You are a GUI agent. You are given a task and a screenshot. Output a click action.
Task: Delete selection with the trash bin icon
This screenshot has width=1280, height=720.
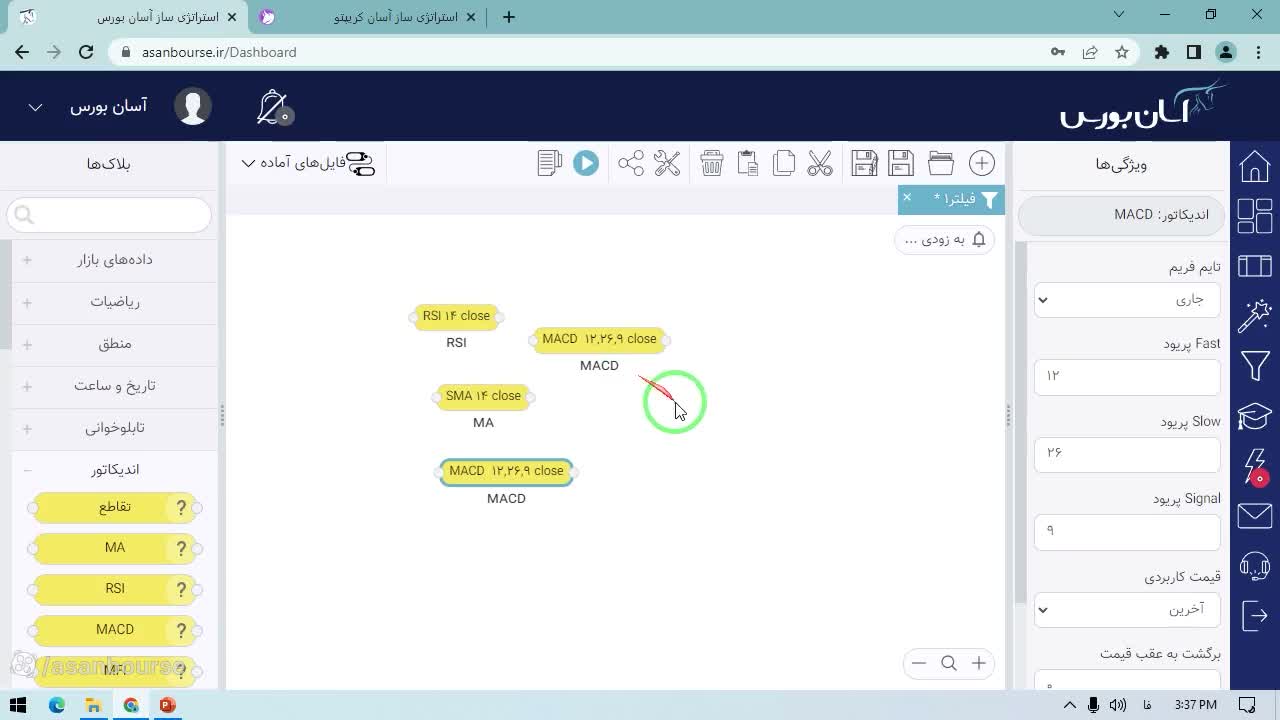712,163
